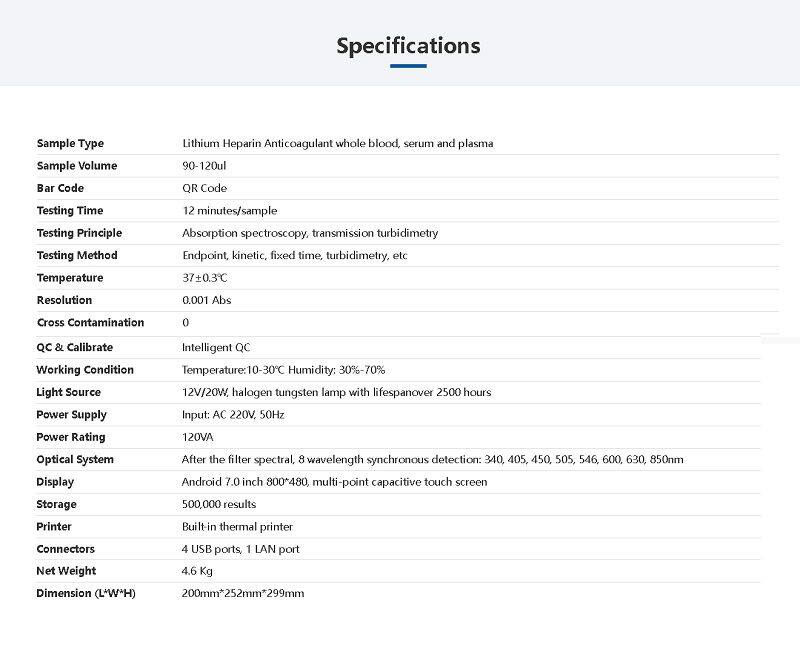The height and width of the screenshot is (660, 800).
Task: Select the 0.001 Abs resolution value
Action: click(x=206, y=300)
